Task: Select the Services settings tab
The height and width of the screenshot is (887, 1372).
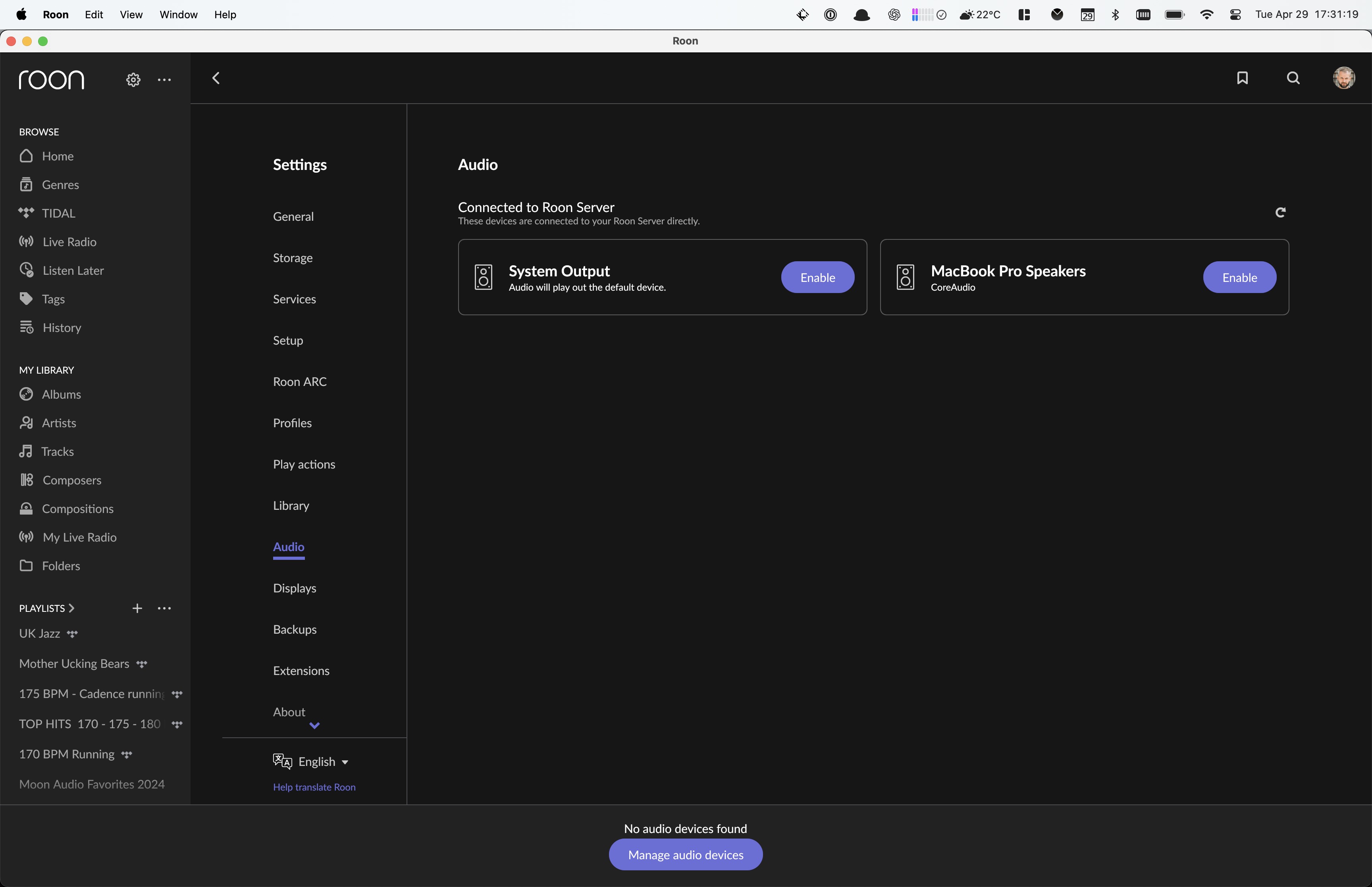Action: click(x=294, y=299)
